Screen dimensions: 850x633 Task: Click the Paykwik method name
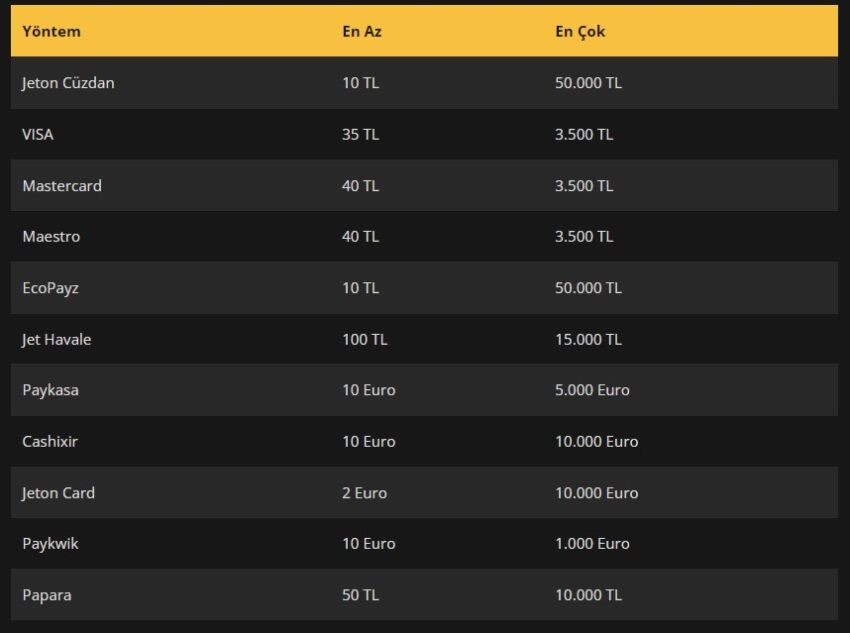click(50, 544)
